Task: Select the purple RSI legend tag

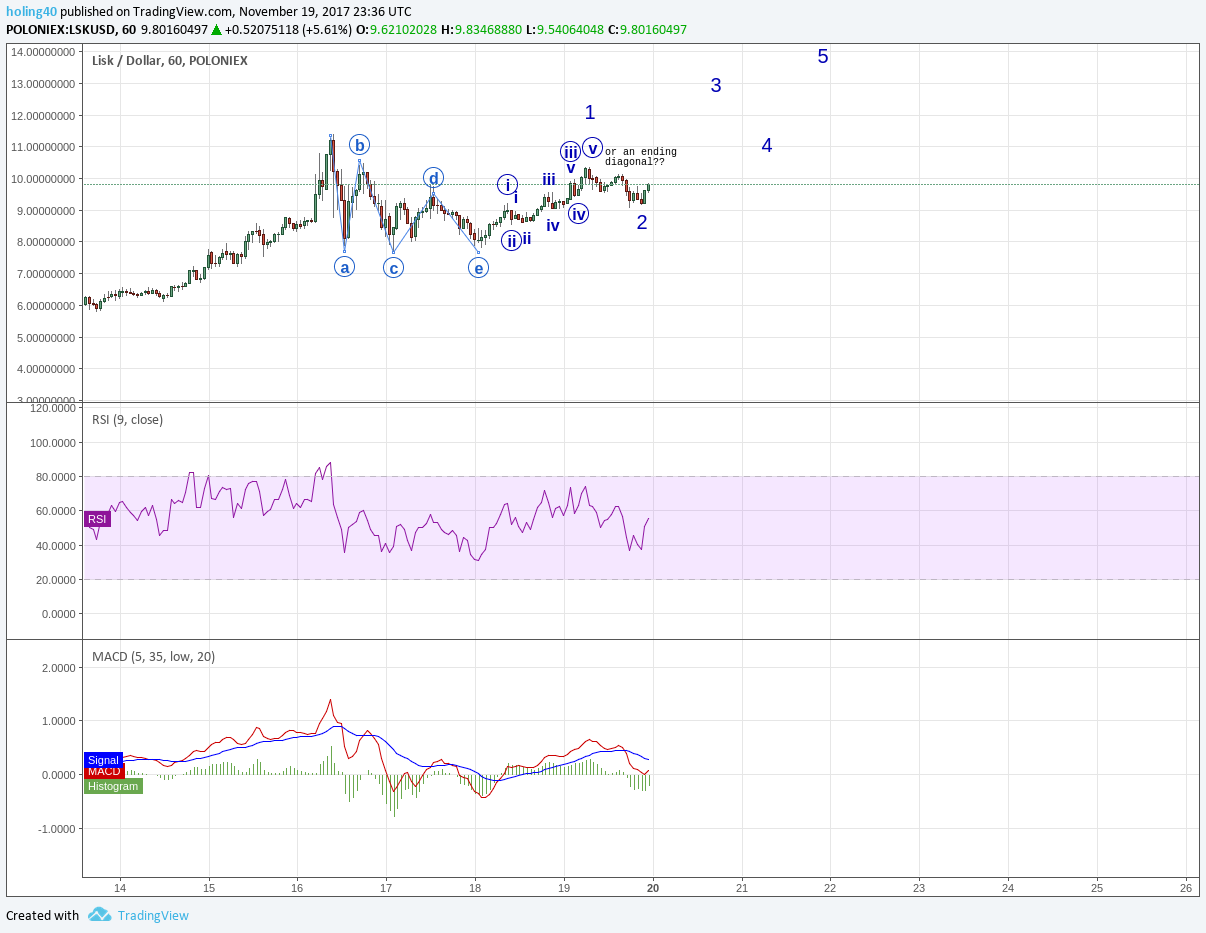Action: [97, 519]
